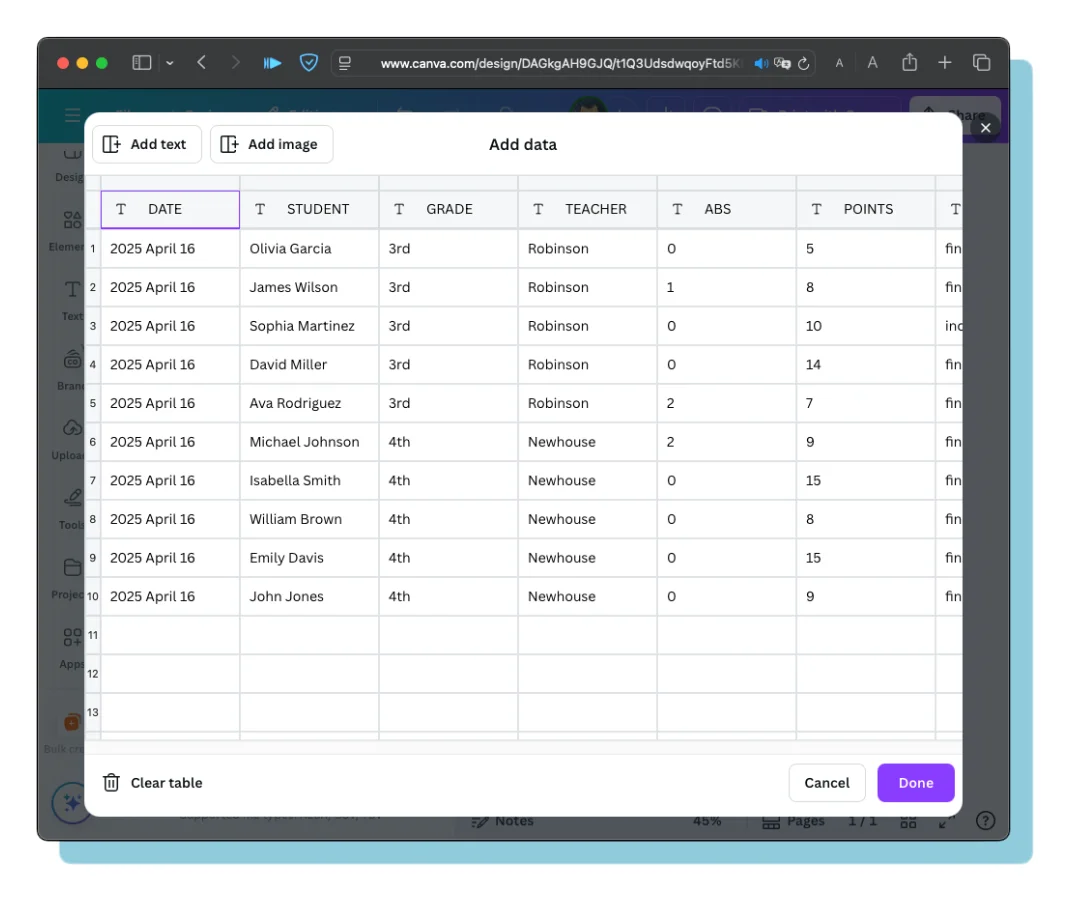Select the ABS column header

click(727, 209)
